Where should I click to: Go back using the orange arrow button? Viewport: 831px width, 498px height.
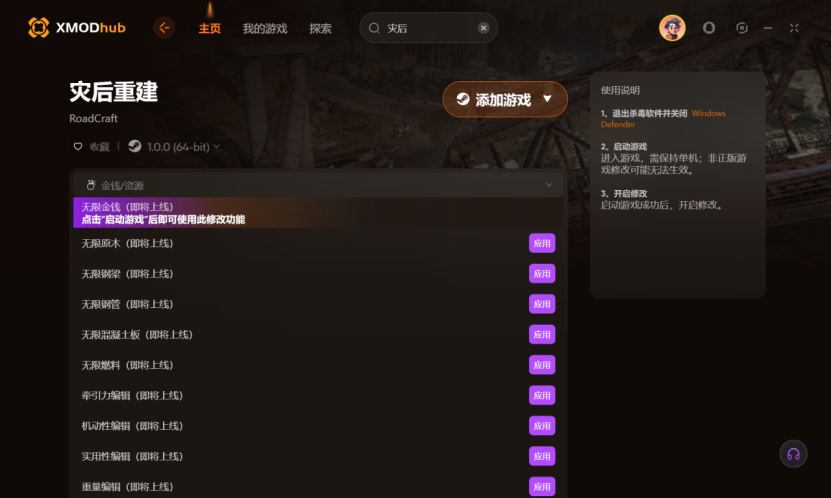(164, 28)
